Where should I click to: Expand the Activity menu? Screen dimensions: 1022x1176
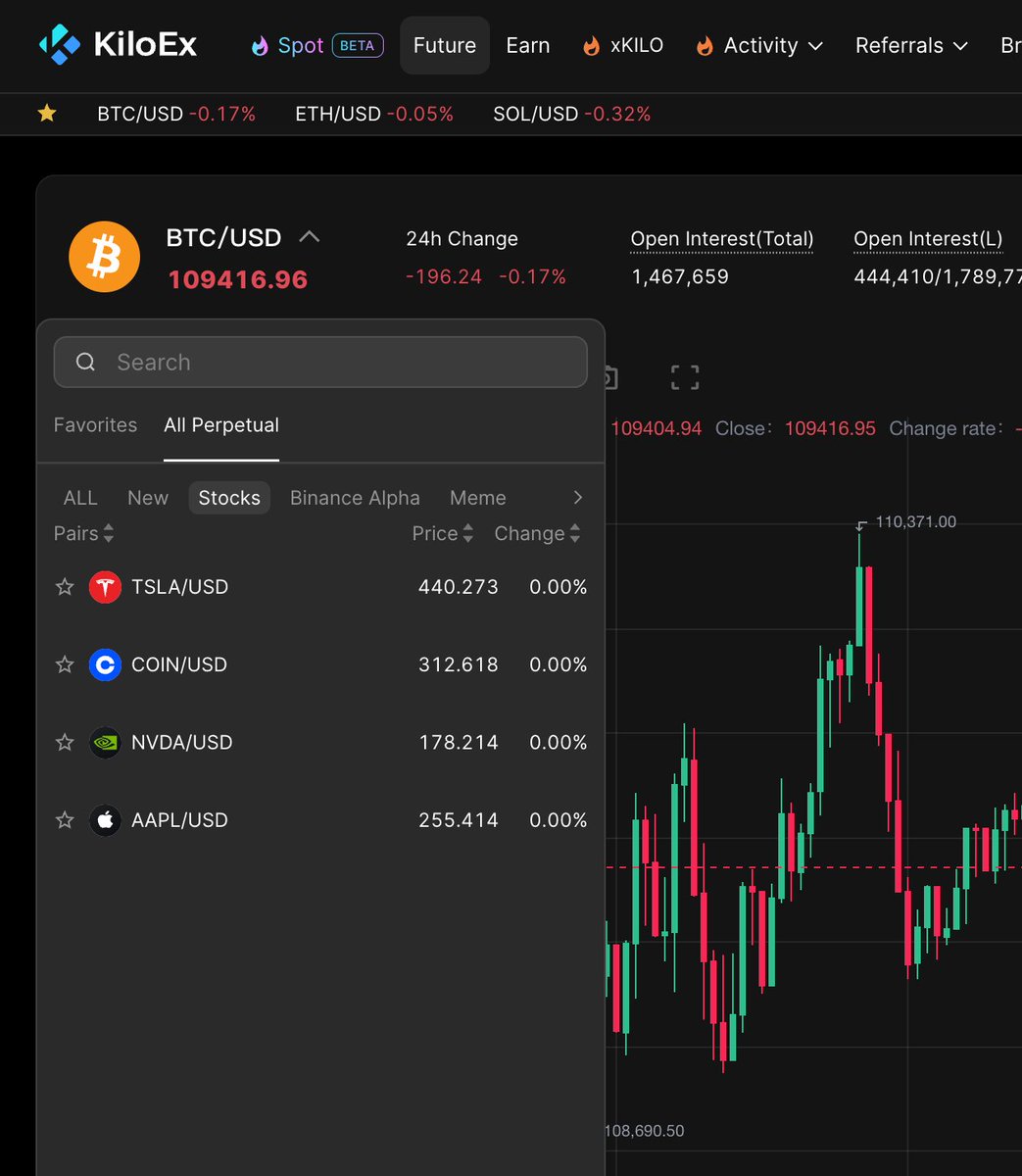pos(760,46)
